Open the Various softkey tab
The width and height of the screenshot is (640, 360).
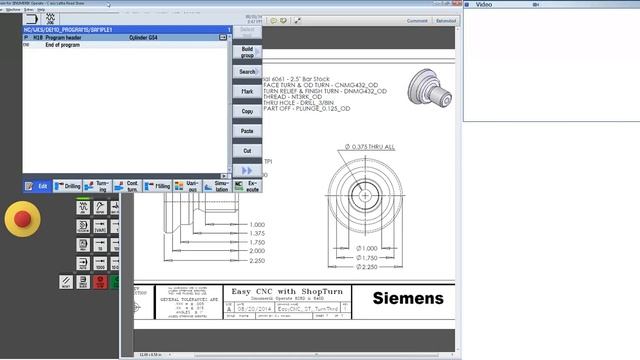187,186
